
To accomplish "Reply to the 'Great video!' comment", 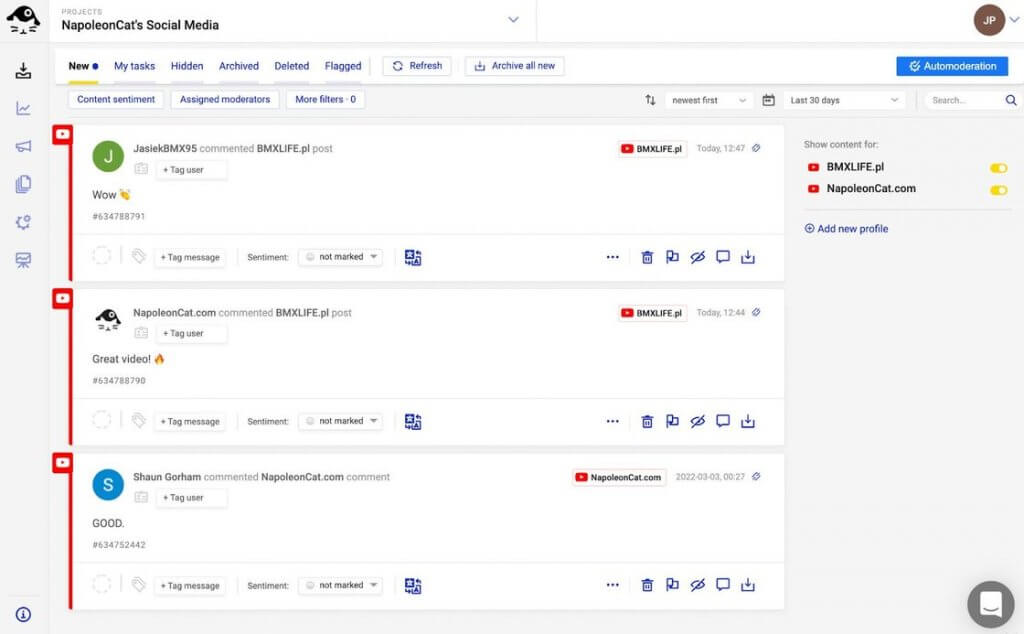I will [x=723, y=421].
